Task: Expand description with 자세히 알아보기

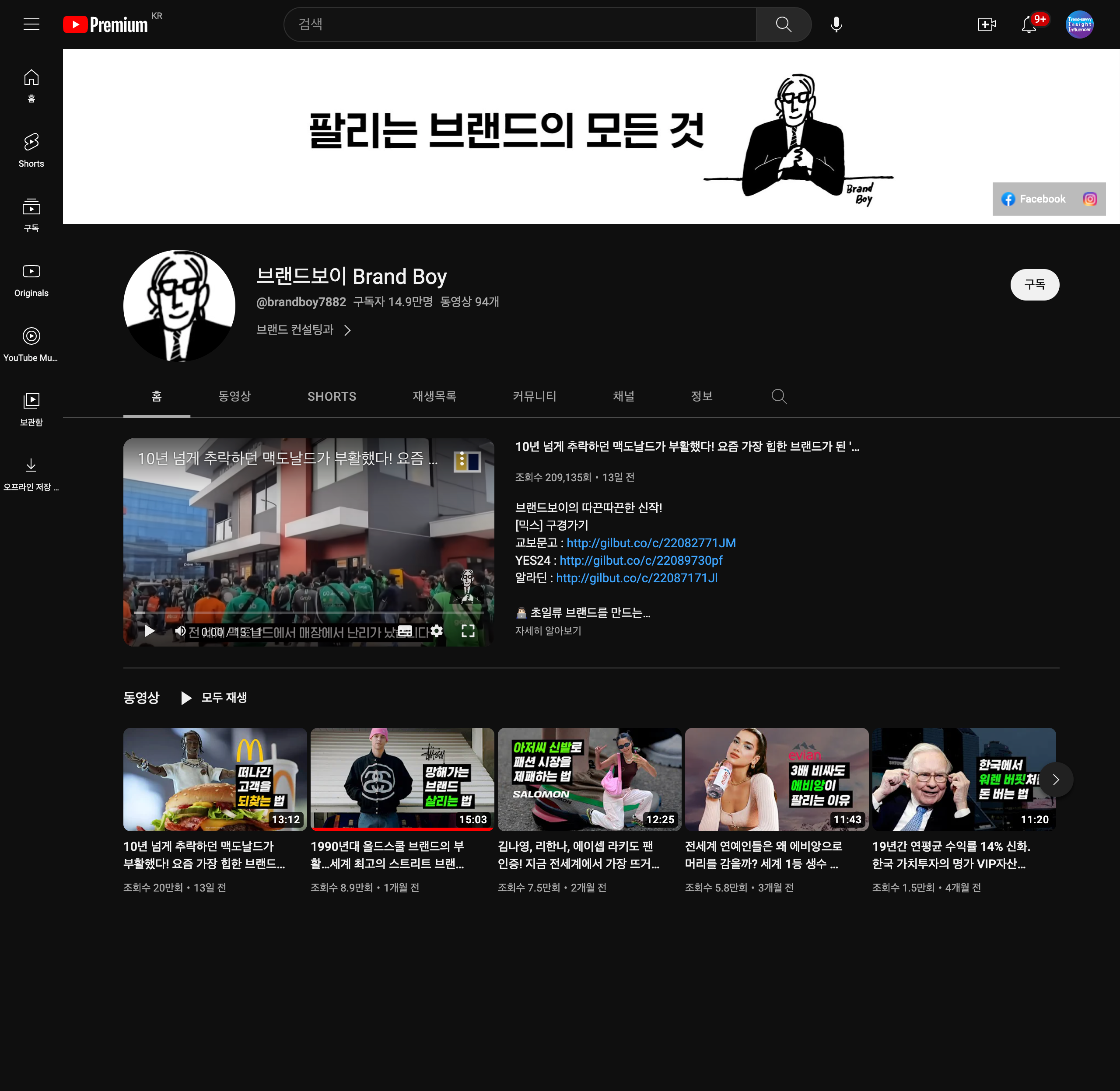Action: point(548,631)
